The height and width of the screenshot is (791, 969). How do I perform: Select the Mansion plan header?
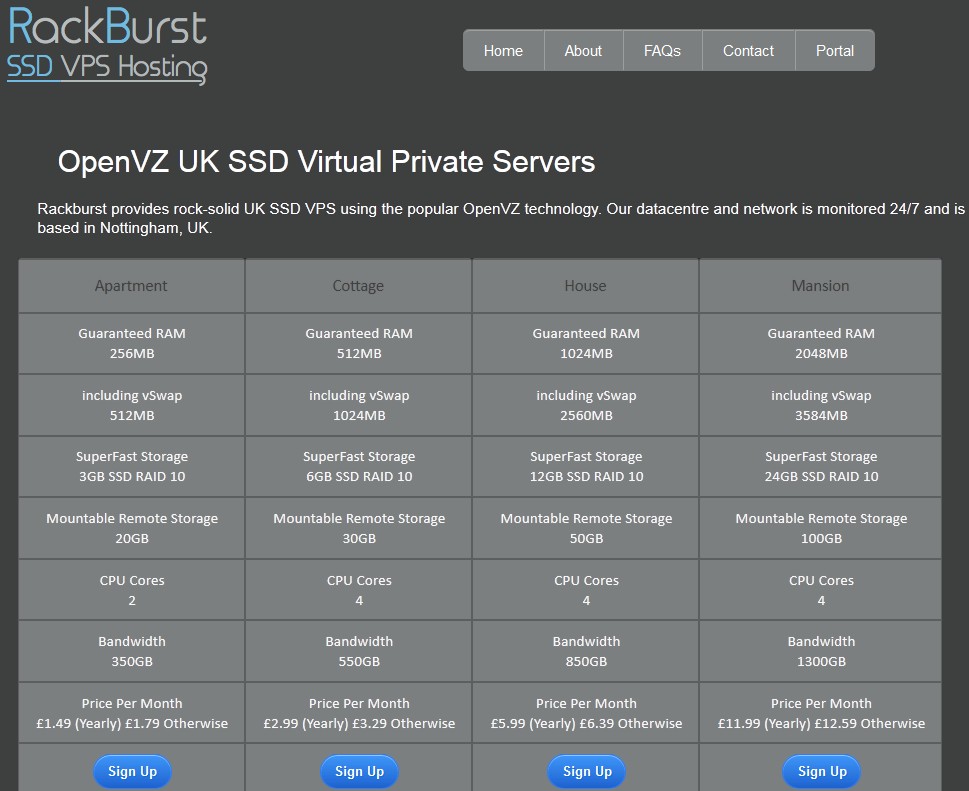[x=821, y=286]
